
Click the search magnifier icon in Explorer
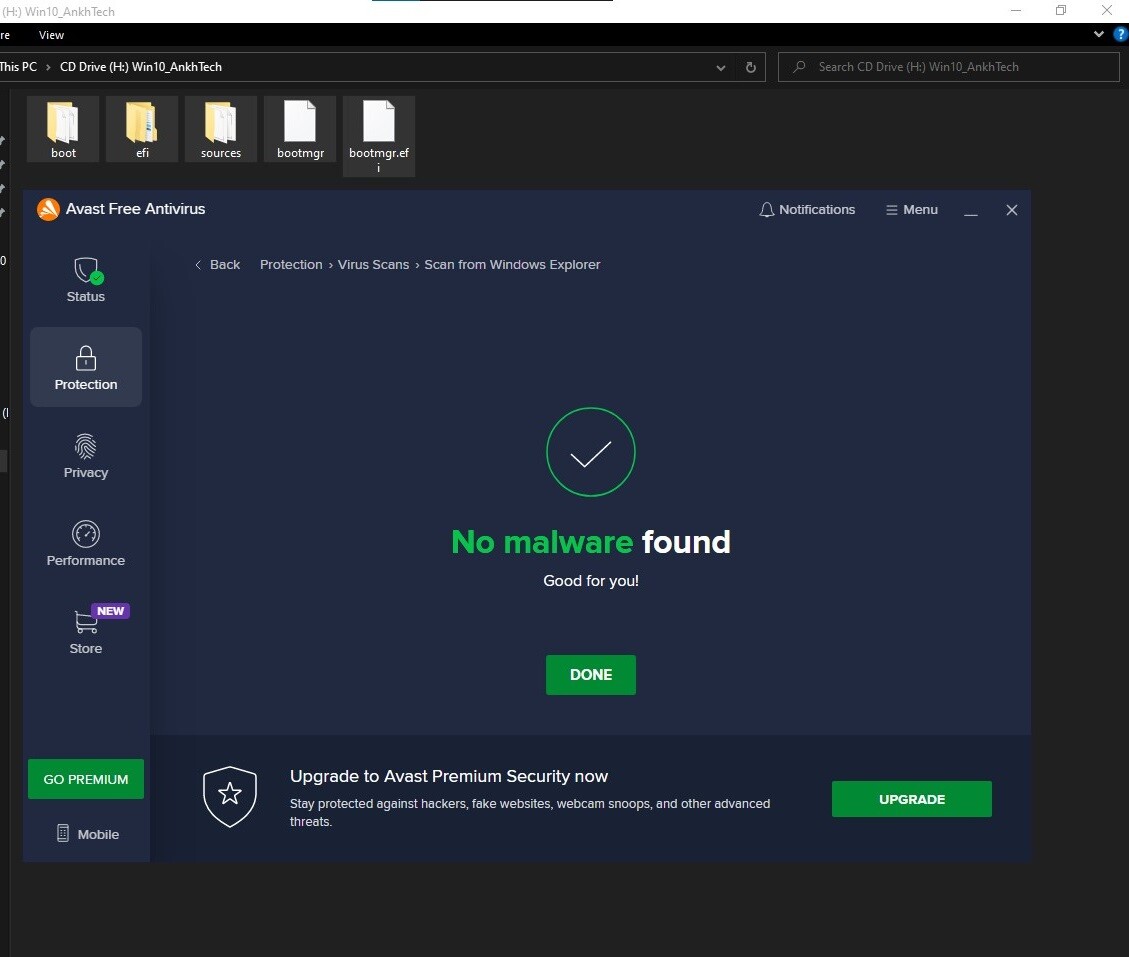point(799,67)
